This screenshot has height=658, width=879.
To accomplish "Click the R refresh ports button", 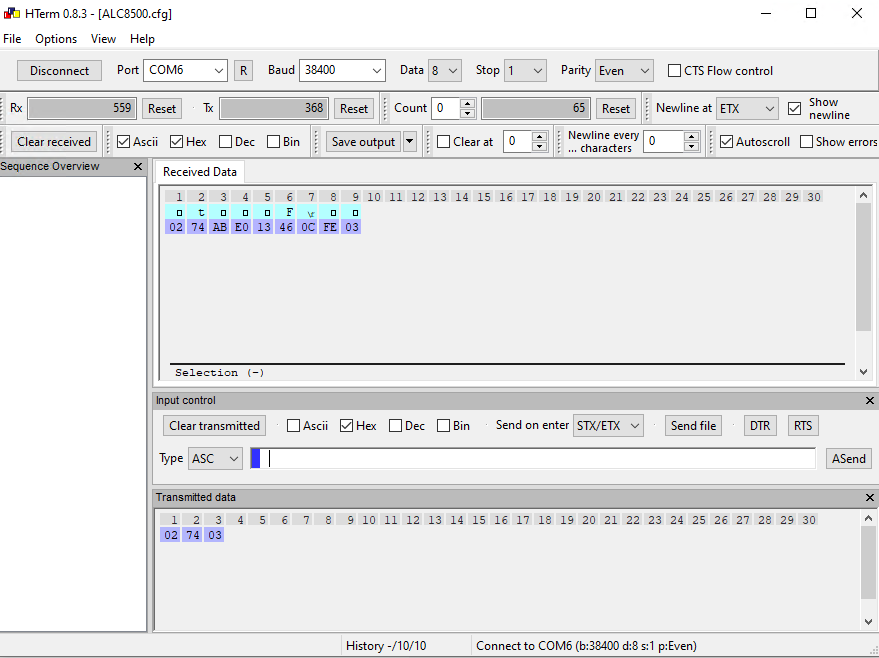I will pos(243,71).
